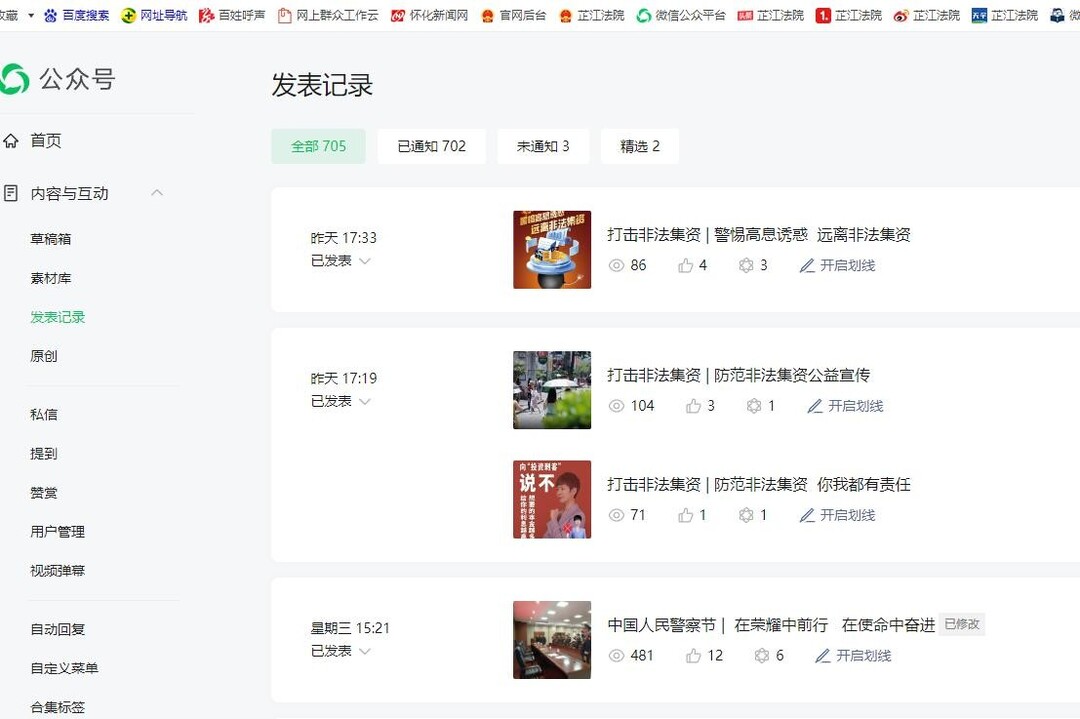The image size is (1080, 719).
Task: Open 百度搜索 bookmark in the bookmarks bar
Action: pos(77,15)
